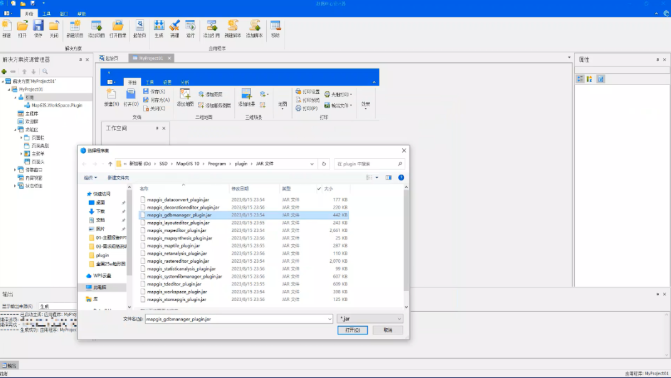This screenshot has height=378, width=671.
Task: Click the categorized view icon in the properties panel
Action: click(580, 79)
